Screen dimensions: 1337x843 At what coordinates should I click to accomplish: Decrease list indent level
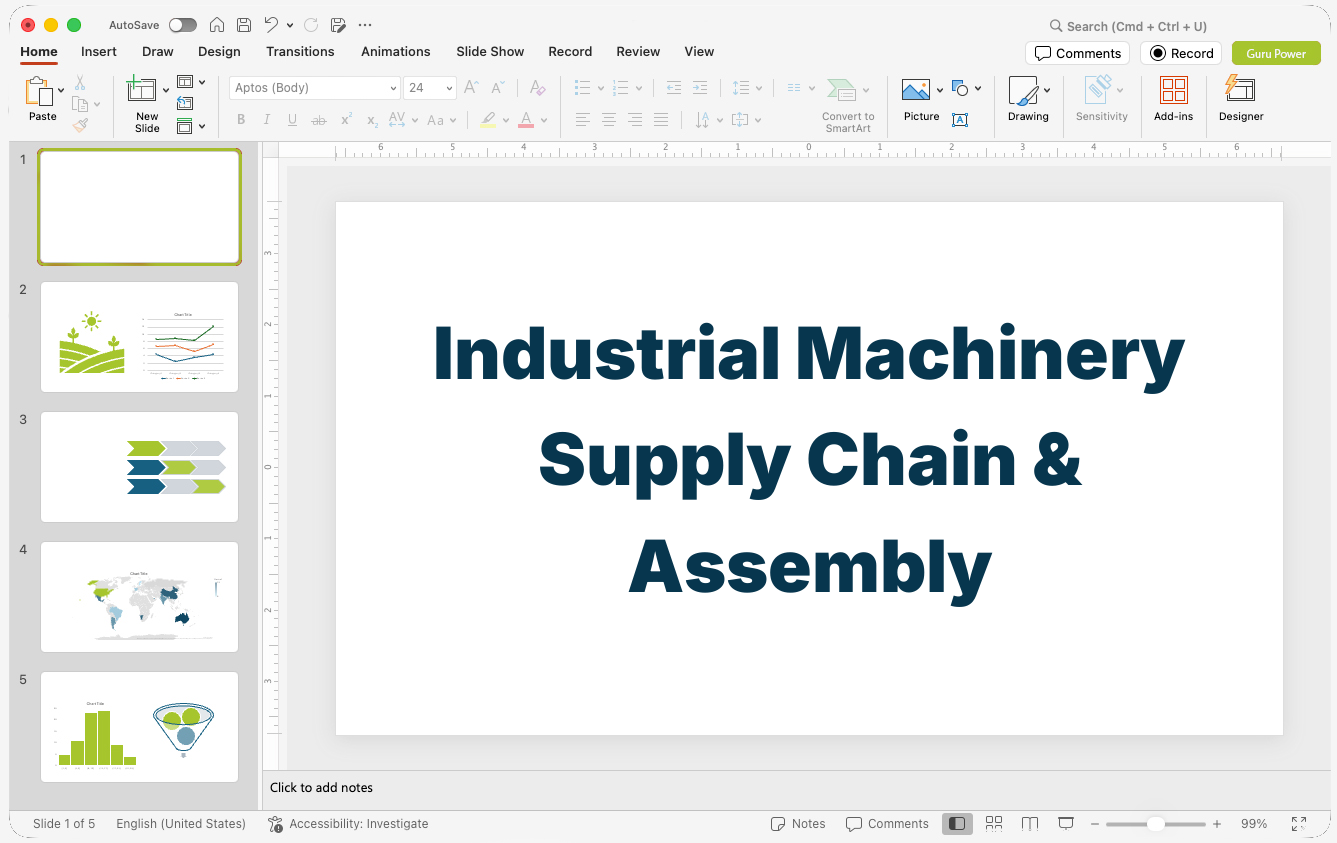coord(674,88)
